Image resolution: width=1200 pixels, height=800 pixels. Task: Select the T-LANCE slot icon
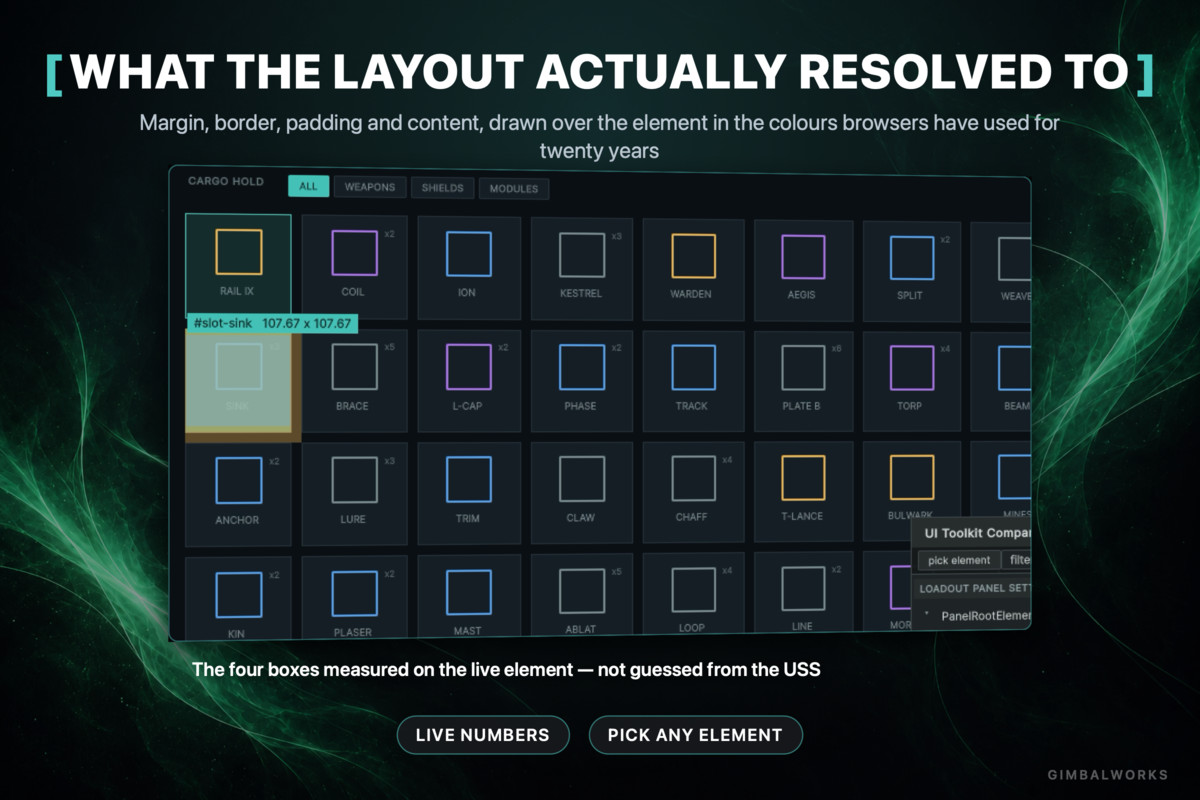[x=803, y=478]
